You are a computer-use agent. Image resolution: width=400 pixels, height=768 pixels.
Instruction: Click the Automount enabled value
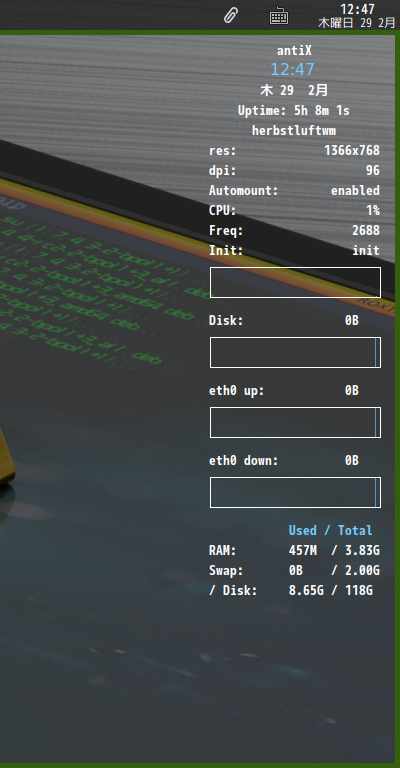point(355,191)
